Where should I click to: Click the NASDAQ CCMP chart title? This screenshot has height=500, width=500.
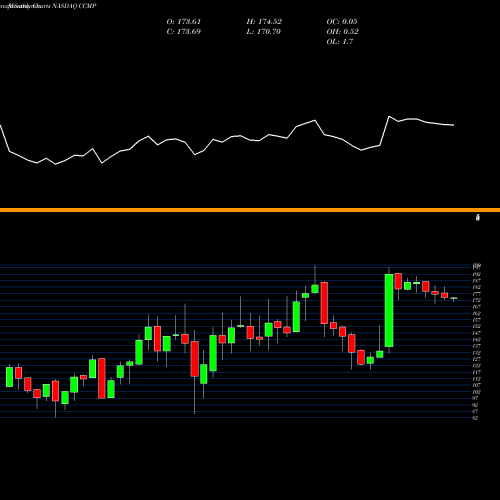click(x=74, y=6)
